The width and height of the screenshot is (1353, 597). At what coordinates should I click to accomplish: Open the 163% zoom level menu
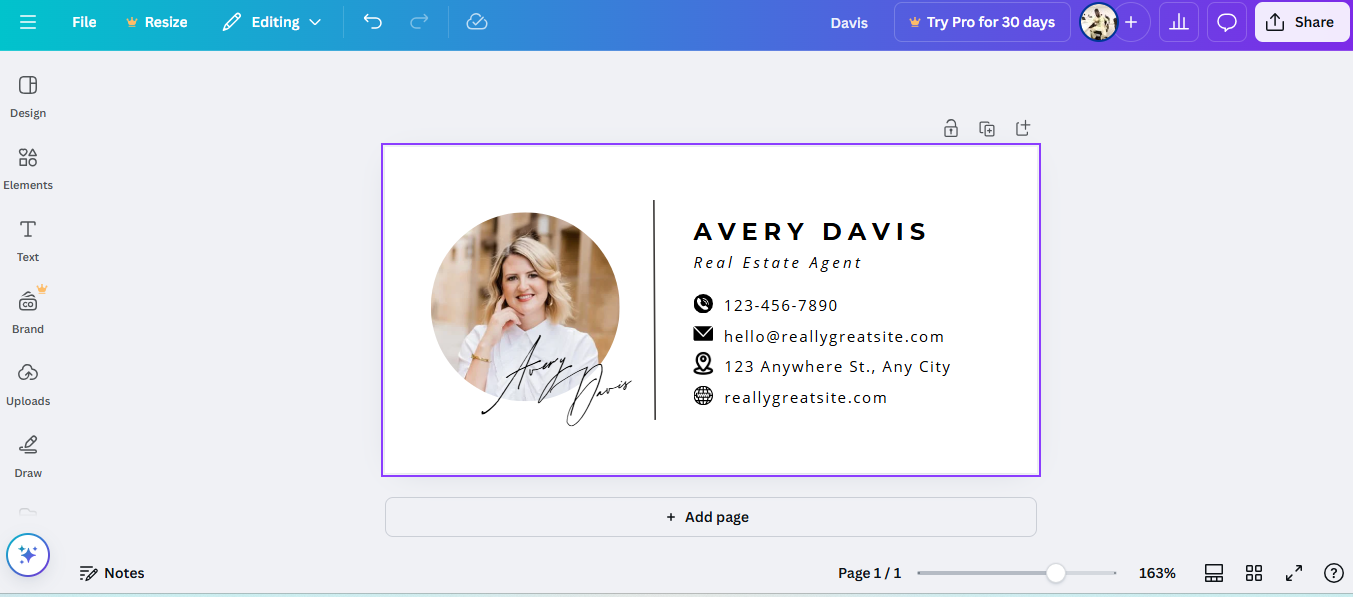[1157, 573]
